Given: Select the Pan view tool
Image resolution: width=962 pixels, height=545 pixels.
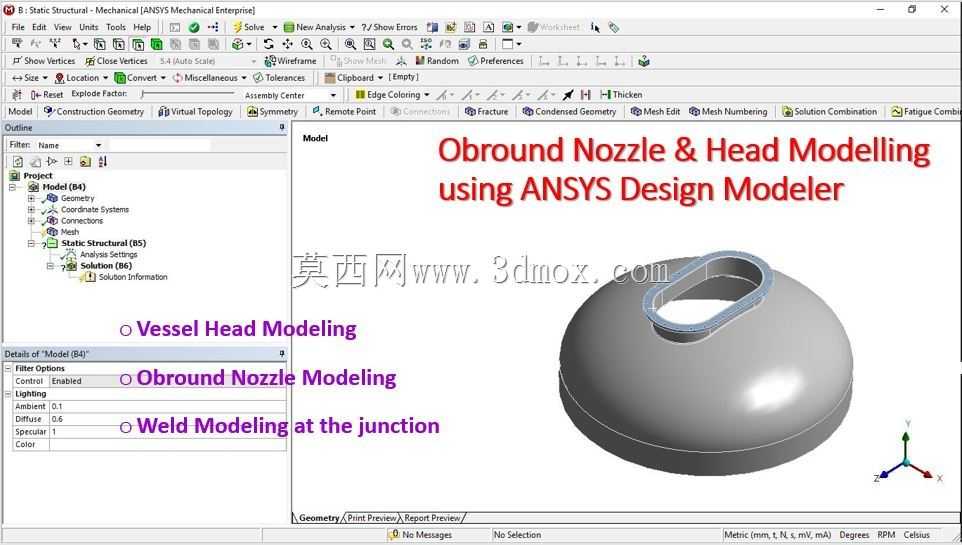Looking at the screenshot, I should pyautogui.click(x=287, y=44).
